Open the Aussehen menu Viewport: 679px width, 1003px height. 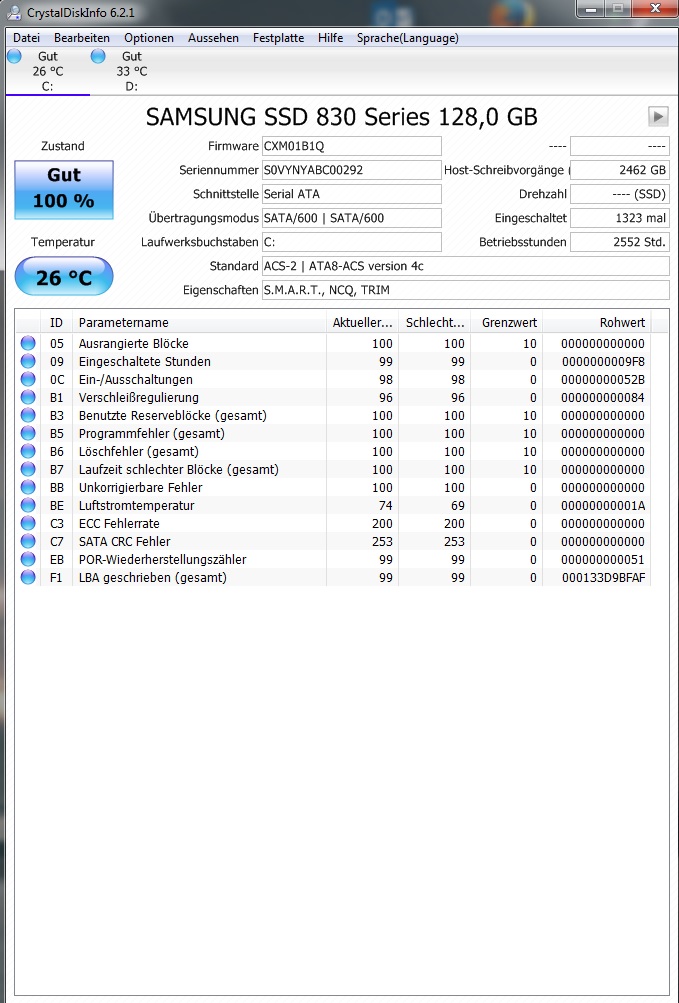(x=213, y=38)
